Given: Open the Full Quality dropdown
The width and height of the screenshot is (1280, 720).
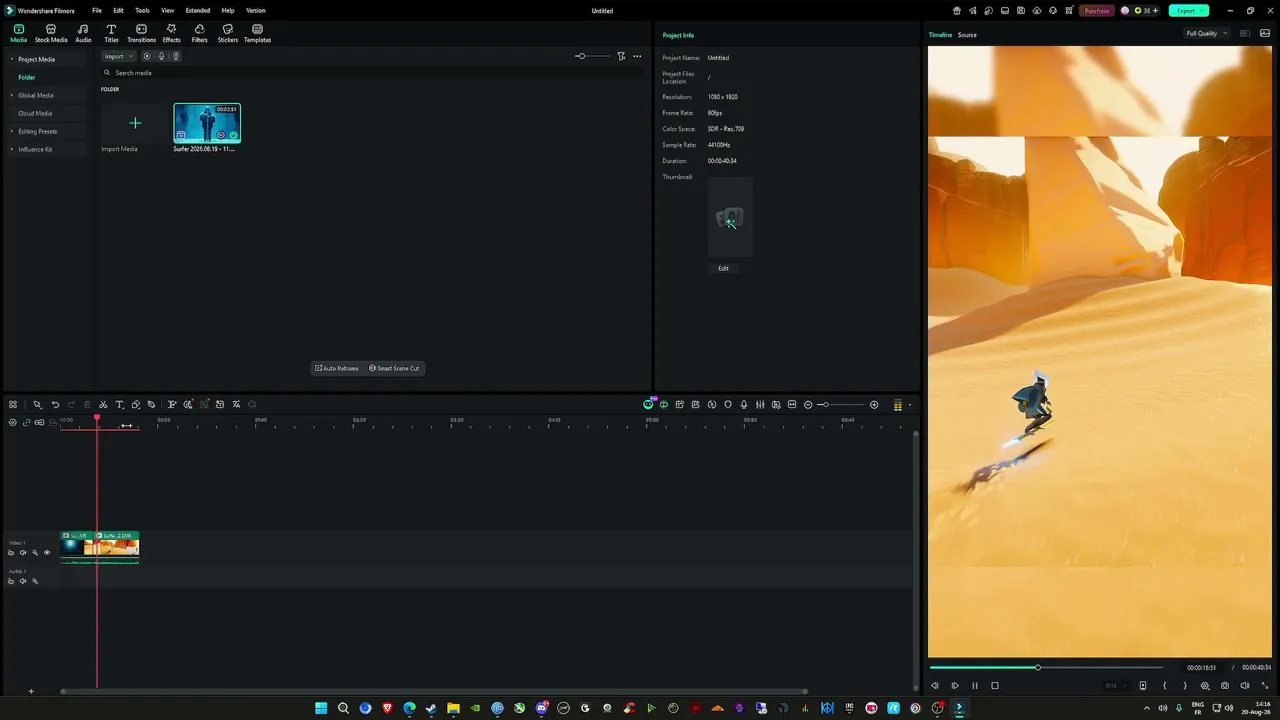Looking at the screenshot, I should click(x=1205, y=34).
